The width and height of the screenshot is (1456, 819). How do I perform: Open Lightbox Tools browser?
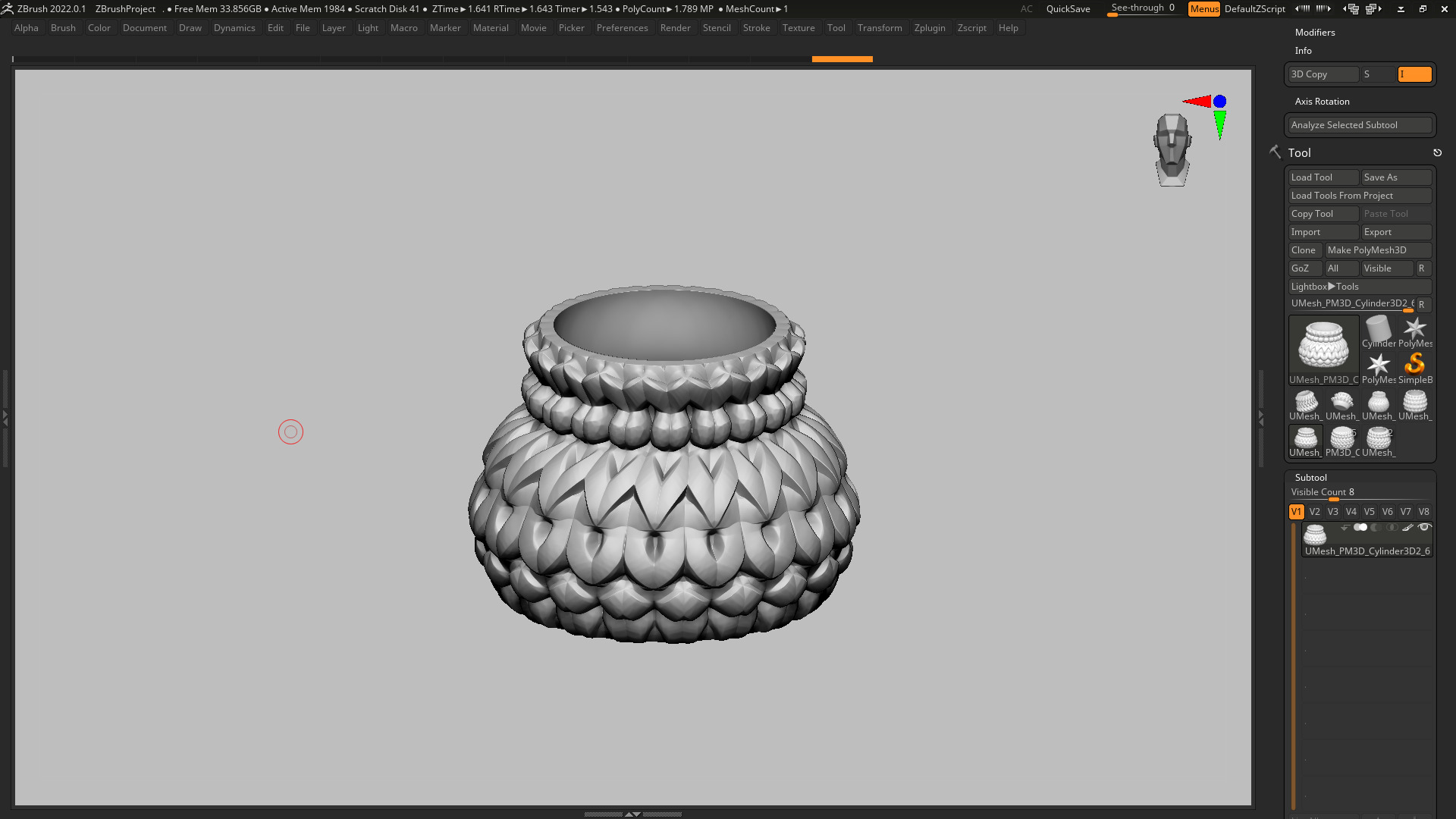point(1360,287)
